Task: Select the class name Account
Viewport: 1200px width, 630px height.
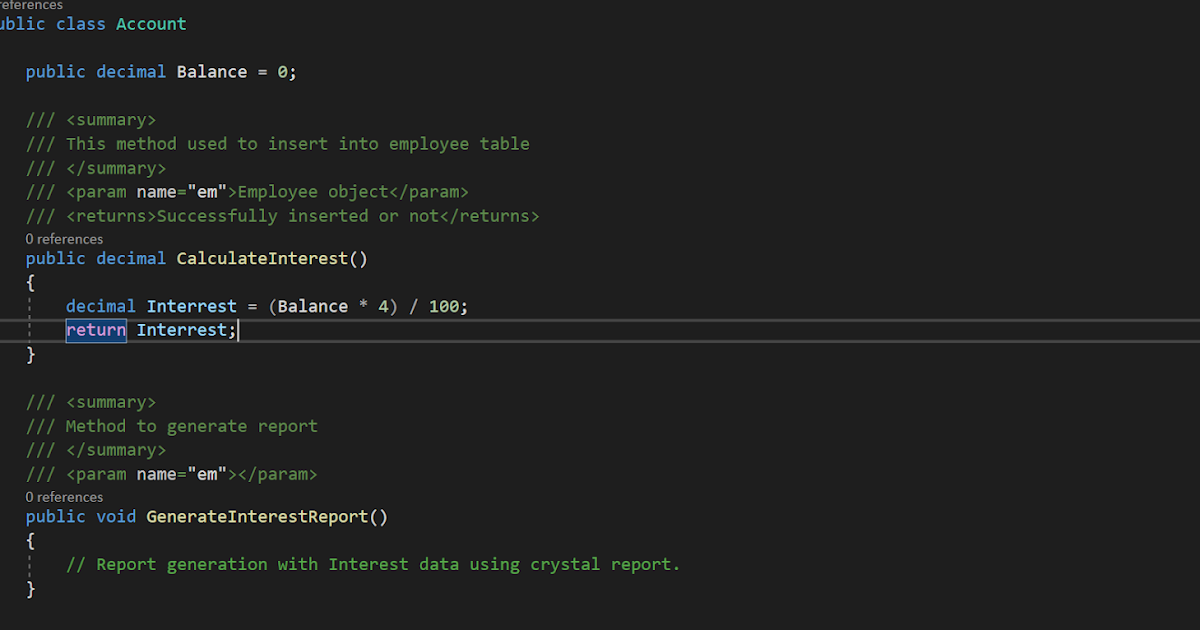Action: 150,23
